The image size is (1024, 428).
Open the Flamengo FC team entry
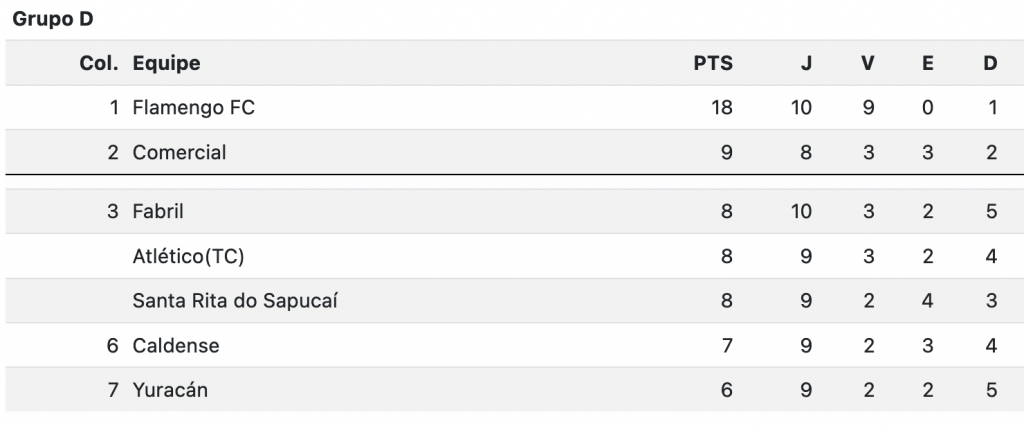click(x=193, y=107)
